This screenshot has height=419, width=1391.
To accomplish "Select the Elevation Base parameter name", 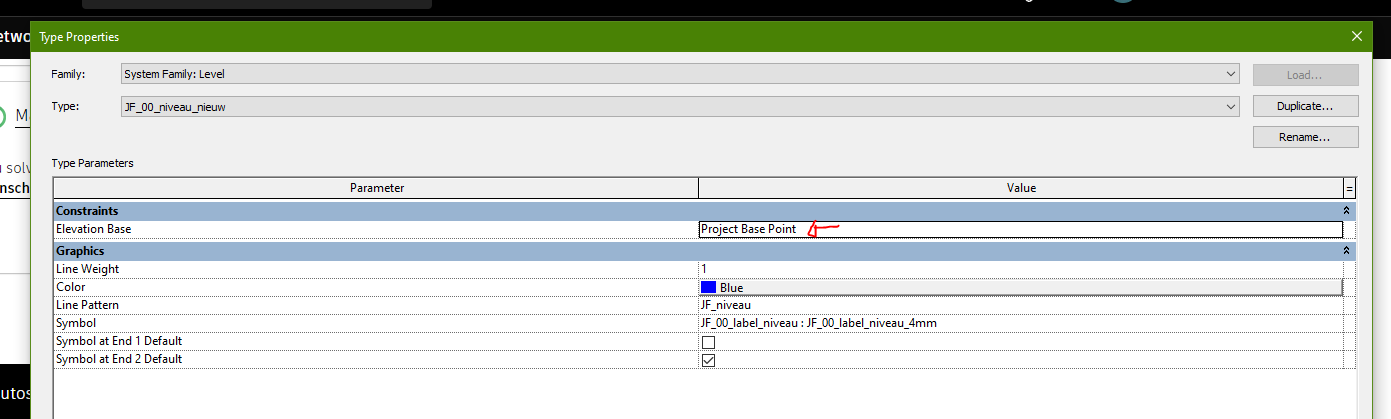I will click(93, 229).
